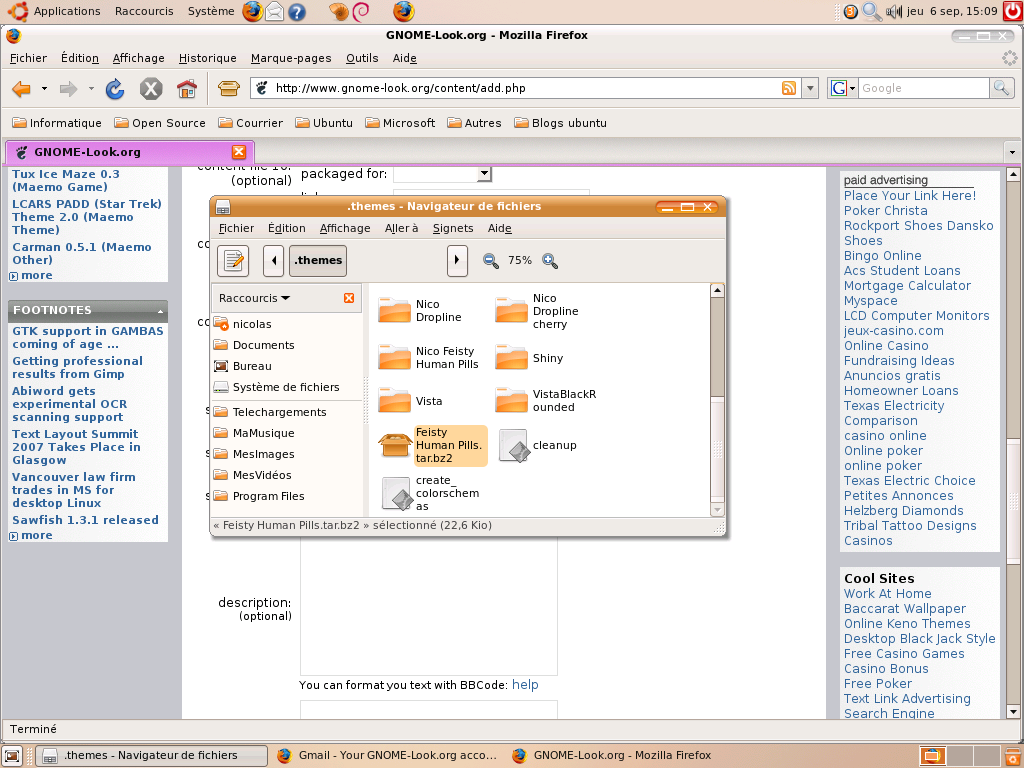Toggle location edit button in file browser
1024x768 pixels.
(x=233, y=261)
